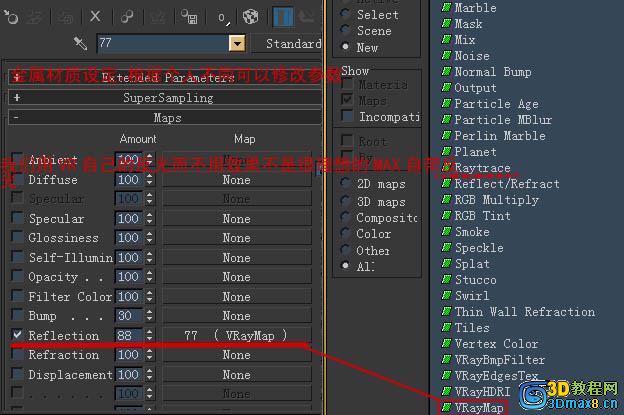This screenshot has width=624, height=415.
Task: Enable the Glossiness map checkbox
Action: [17, 237]
